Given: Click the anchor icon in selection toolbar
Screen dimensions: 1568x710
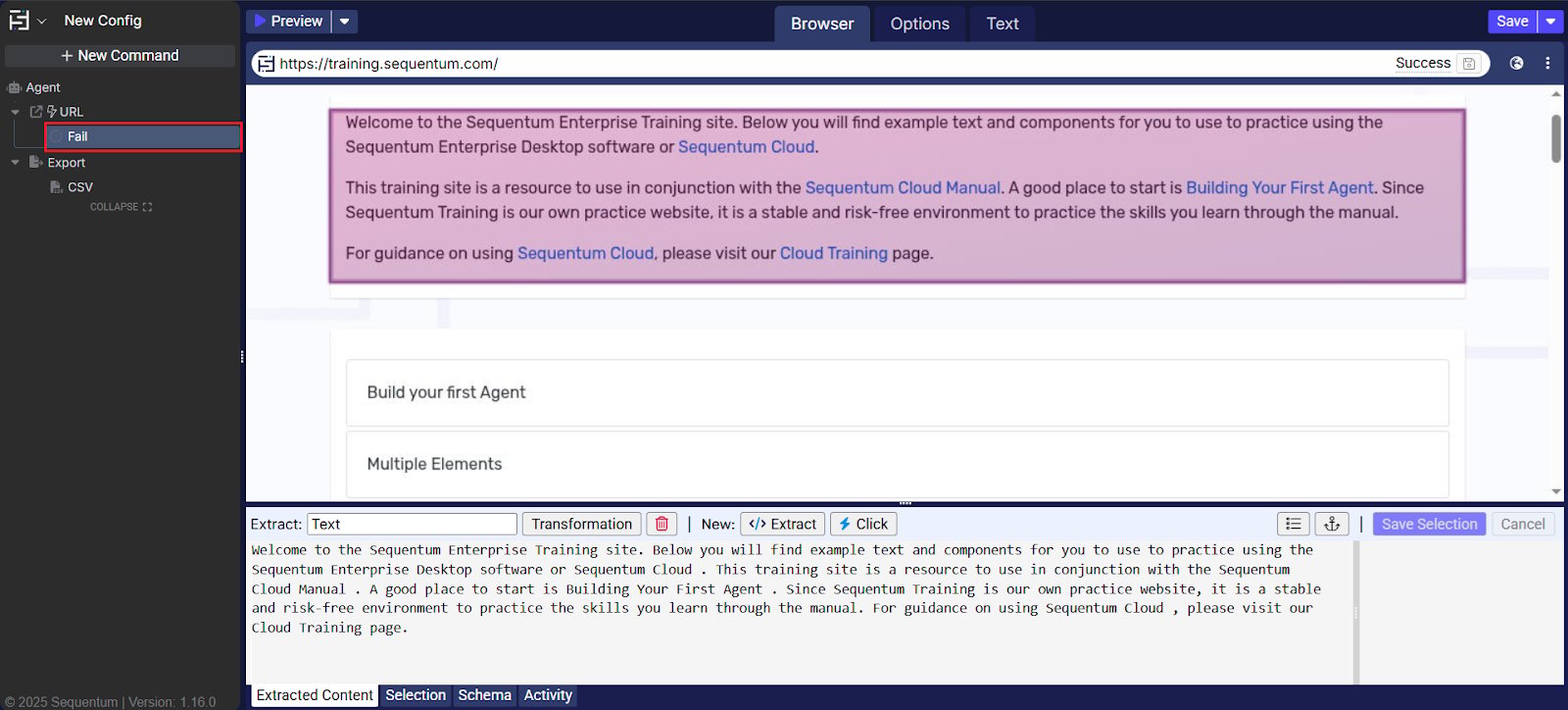Looking at the screenshot, I should (1332, 524).
